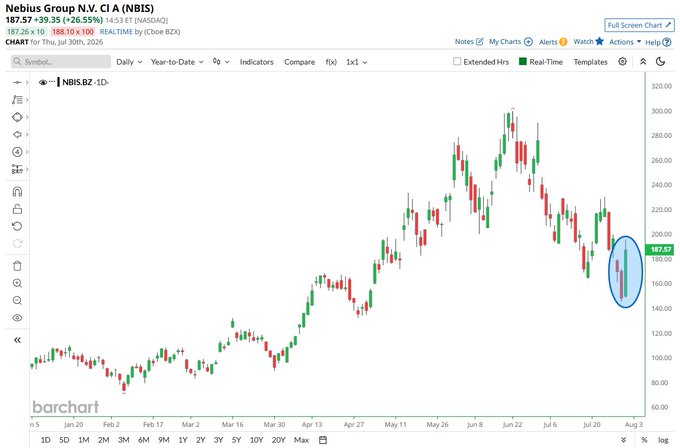Click the Full Screen Chart button
The image size is (680, 448).
pyautogui.click(x=639, y=25)
